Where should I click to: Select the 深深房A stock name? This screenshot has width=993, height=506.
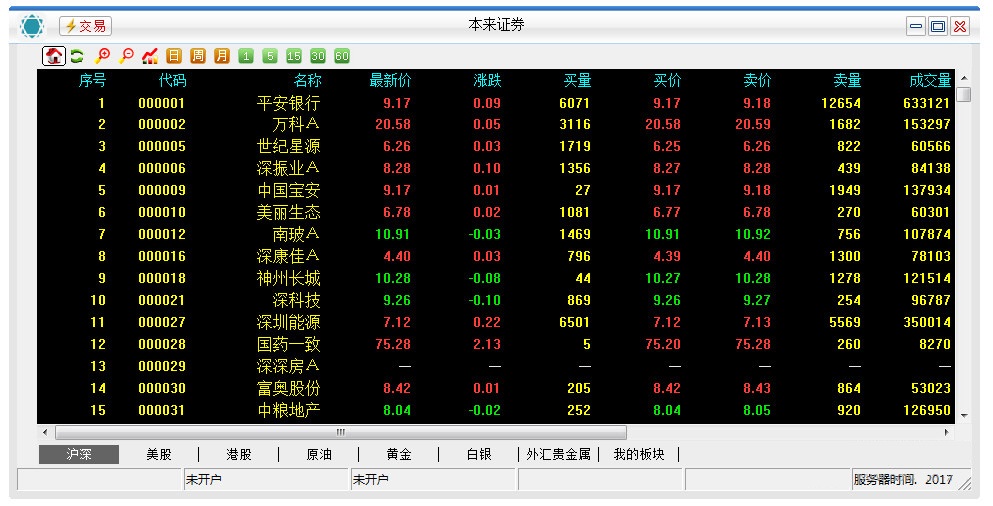[288, 366]
